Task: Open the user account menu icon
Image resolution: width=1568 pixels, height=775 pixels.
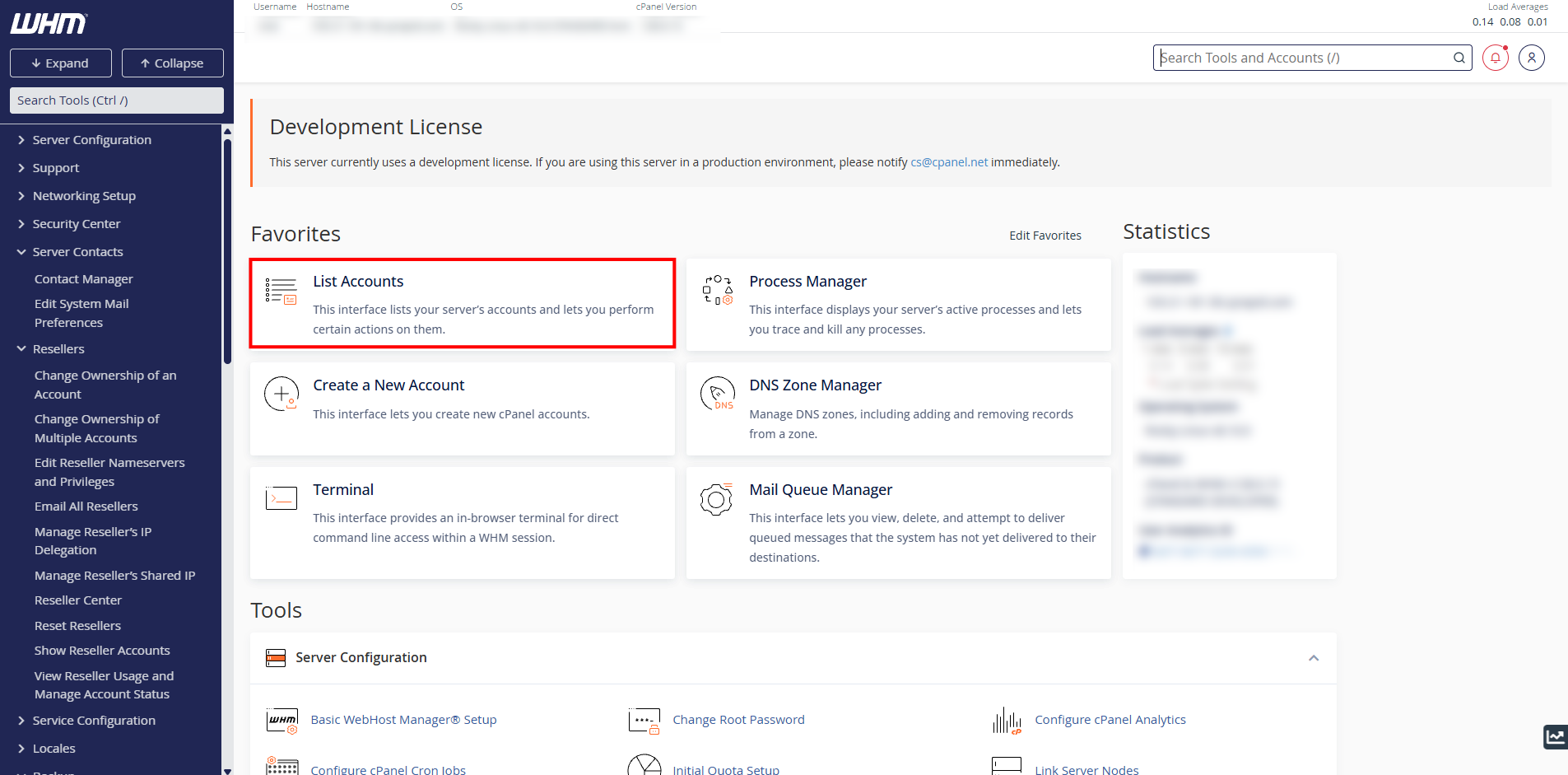Action: coord(1532,58)
